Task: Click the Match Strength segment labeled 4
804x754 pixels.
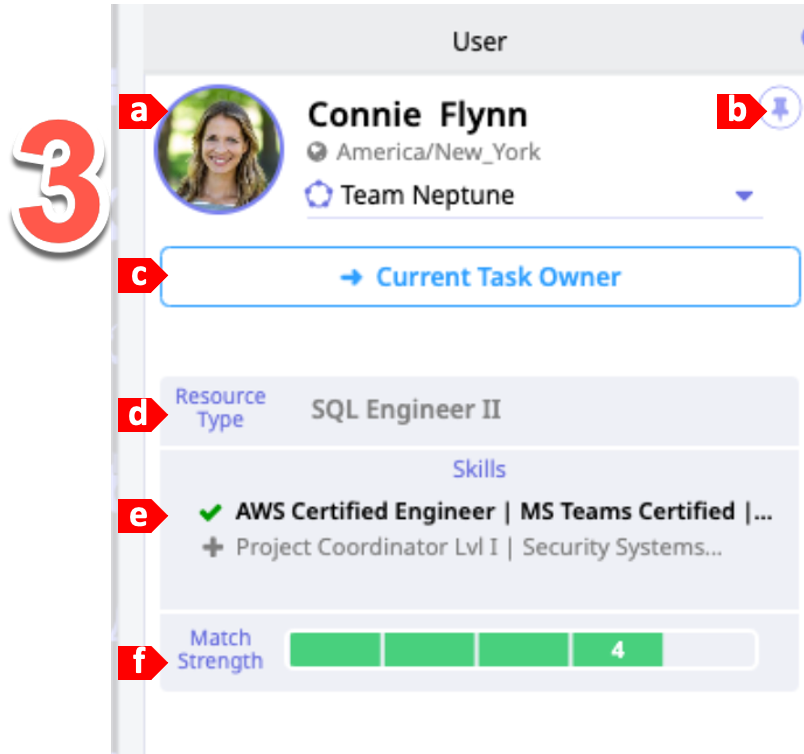Action: tap(617, 650)
